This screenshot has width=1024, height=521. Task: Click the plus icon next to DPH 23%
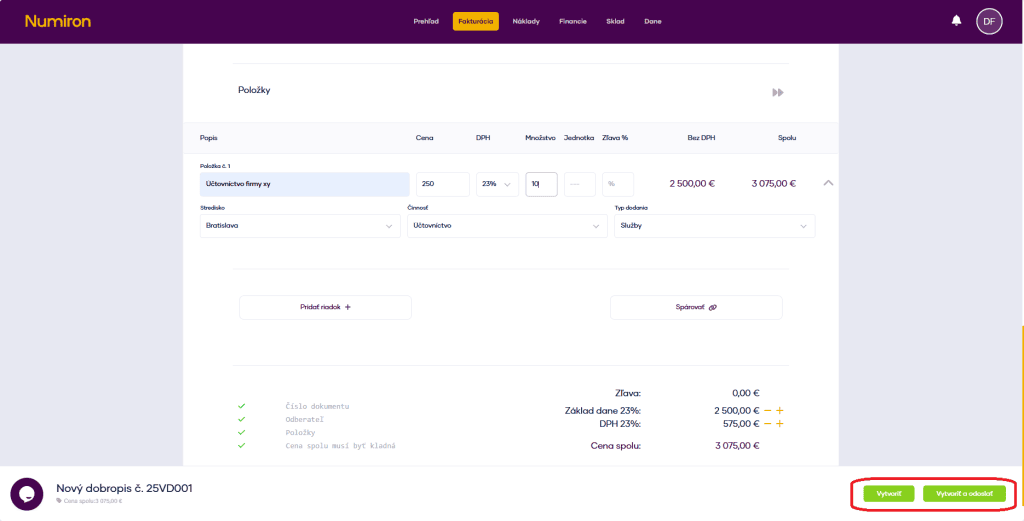780,424
